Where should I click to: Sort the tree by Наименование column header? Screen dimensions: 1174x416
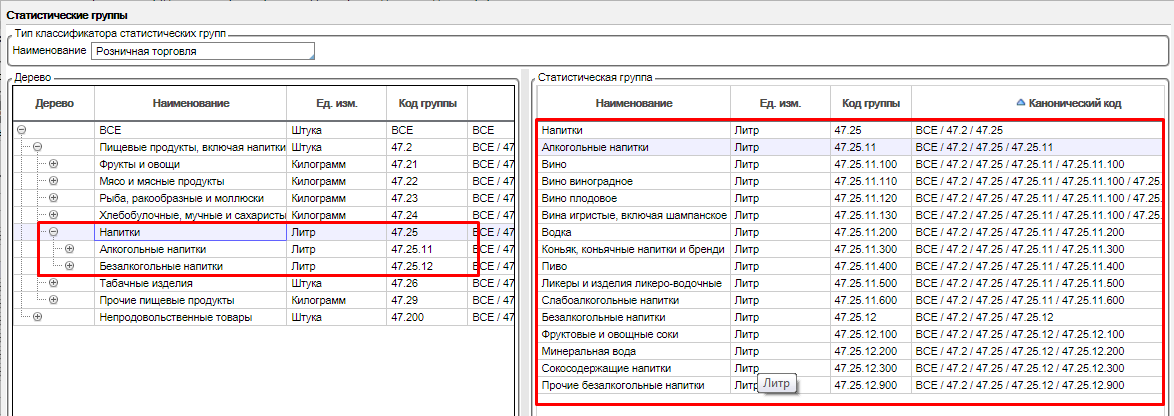tap(191, 104)
